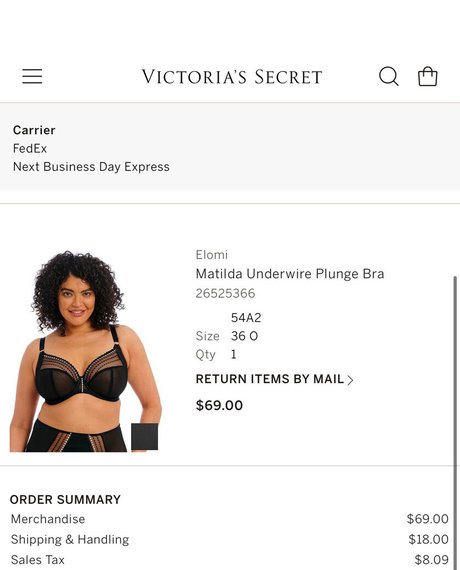Click Return Items By Mail link
460x570 pixels.
[270, 379]
